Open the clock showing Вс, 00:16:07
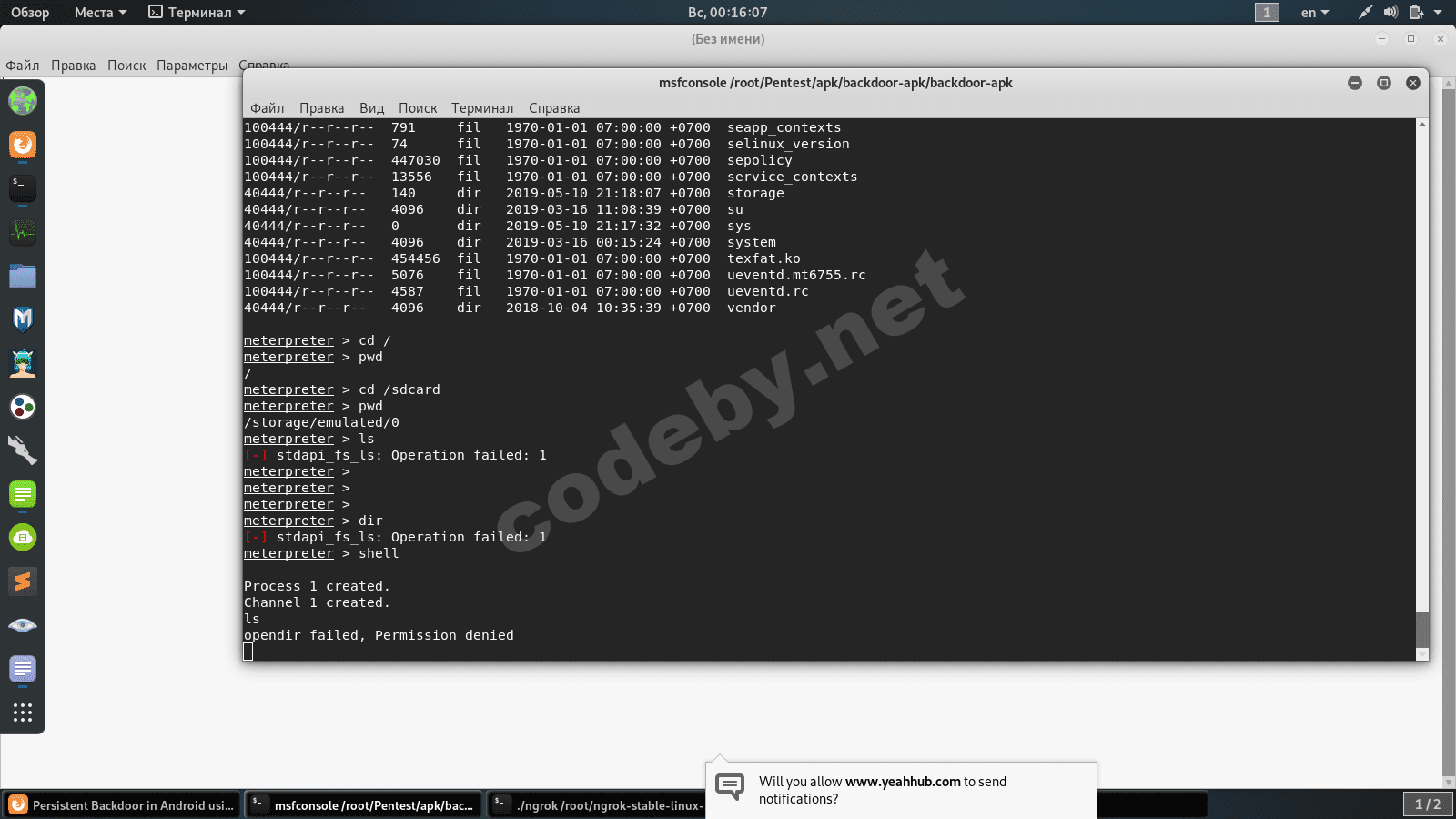The height and width of the screenshot is (819, 1456). 728,13
